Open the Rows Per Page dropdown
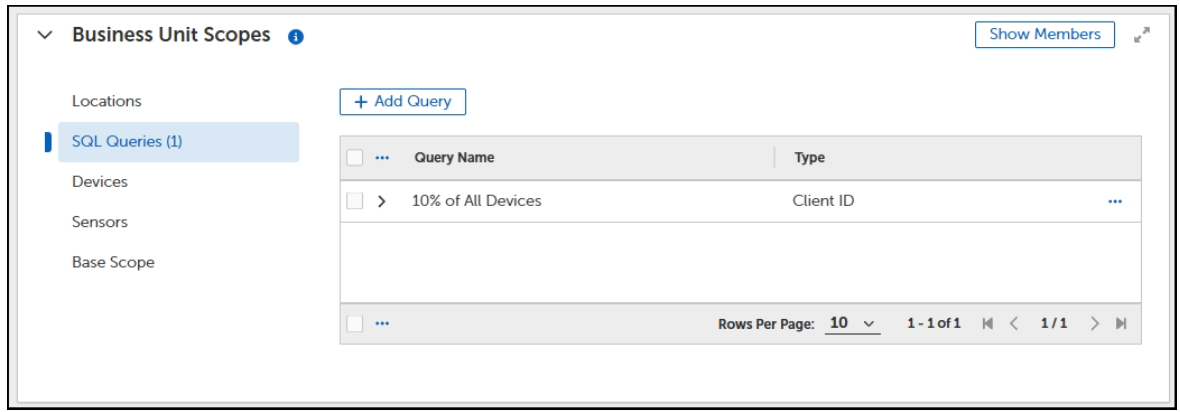Image resolution: width=1180 pixels, height=412 pixels. click(853, 324)
